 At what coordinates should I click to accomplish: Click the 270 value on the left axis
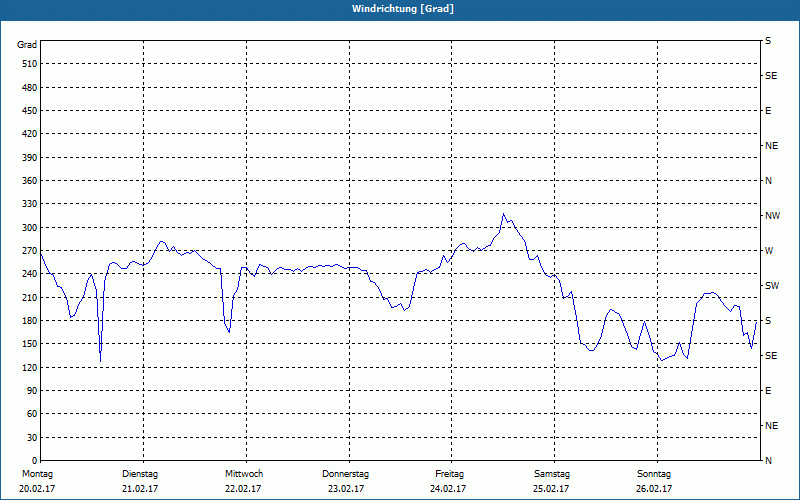pos(30,251)
